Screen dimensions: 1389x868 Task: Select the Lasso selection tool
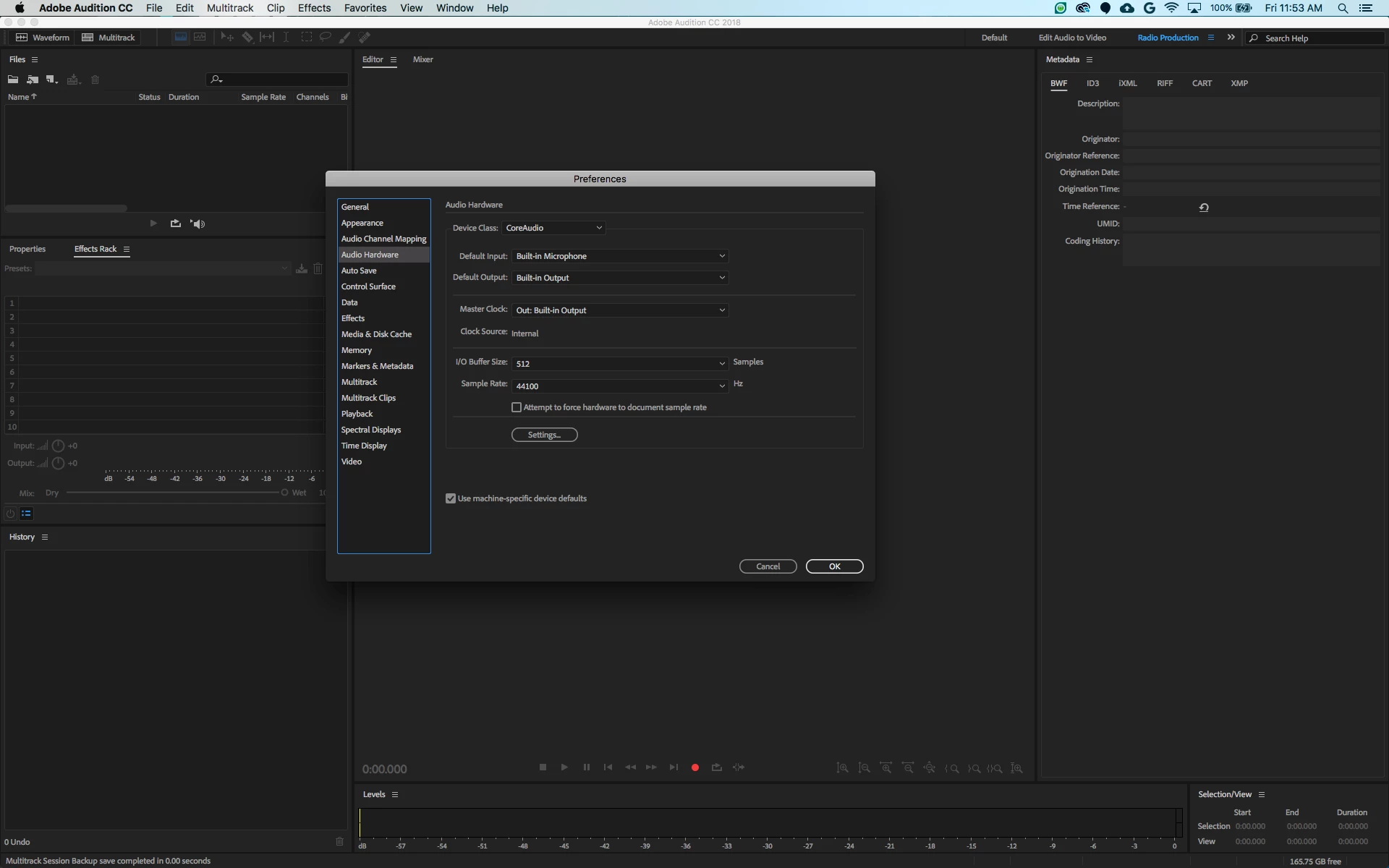point(326,37)
